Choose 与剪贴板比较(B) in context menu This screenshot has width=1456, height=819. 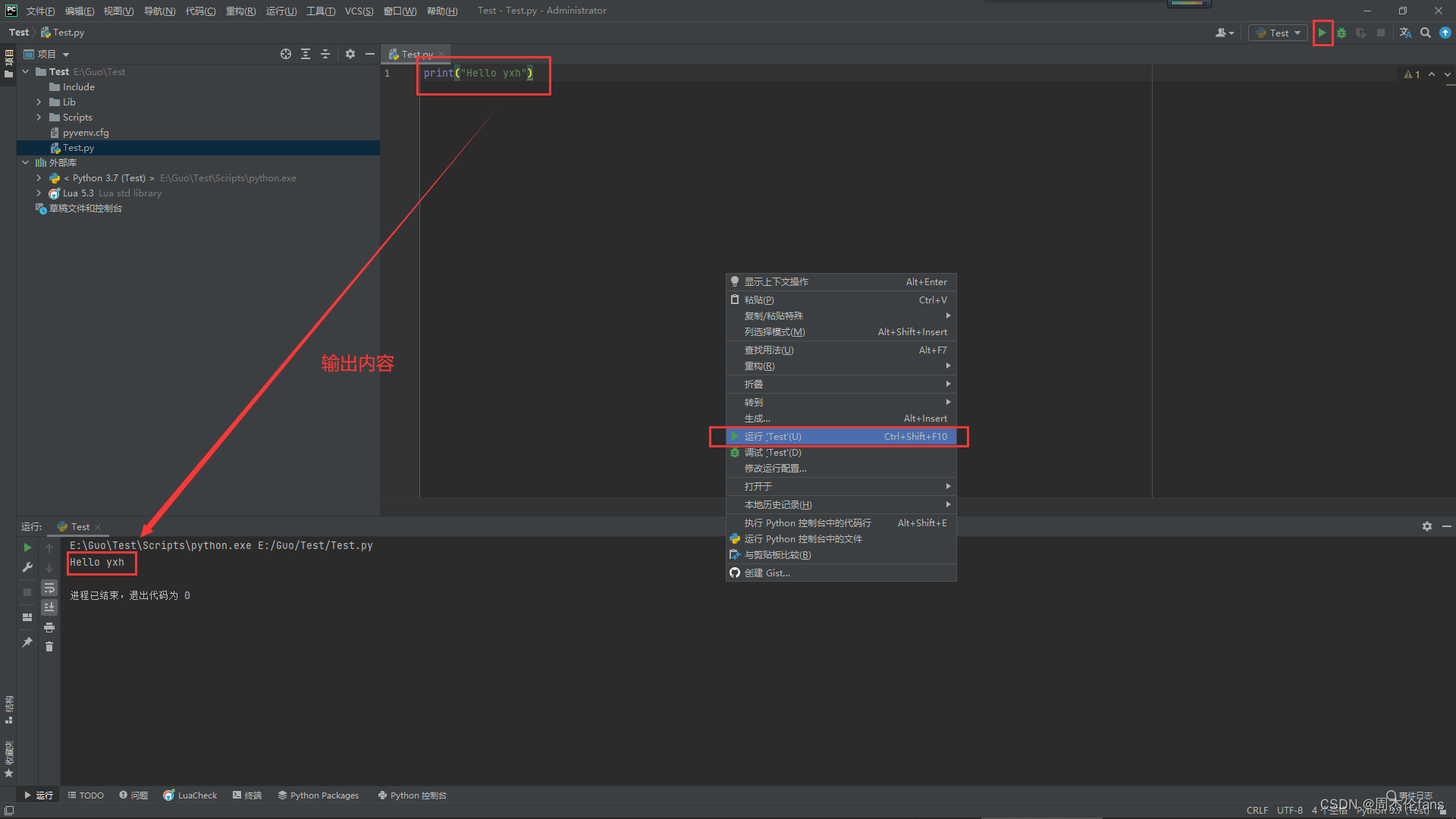pyautogui.click(x=841, y=554)
